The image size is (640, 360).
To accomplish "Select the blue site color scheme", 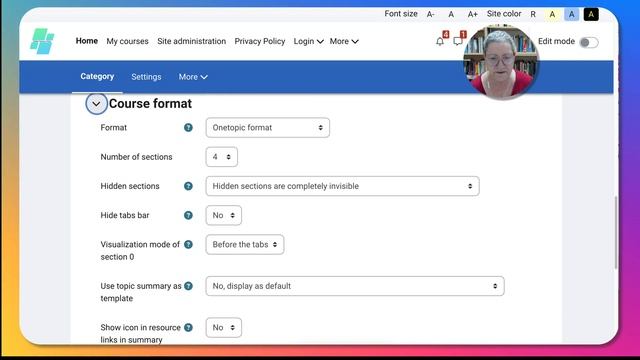I will (x=571, y=14).
